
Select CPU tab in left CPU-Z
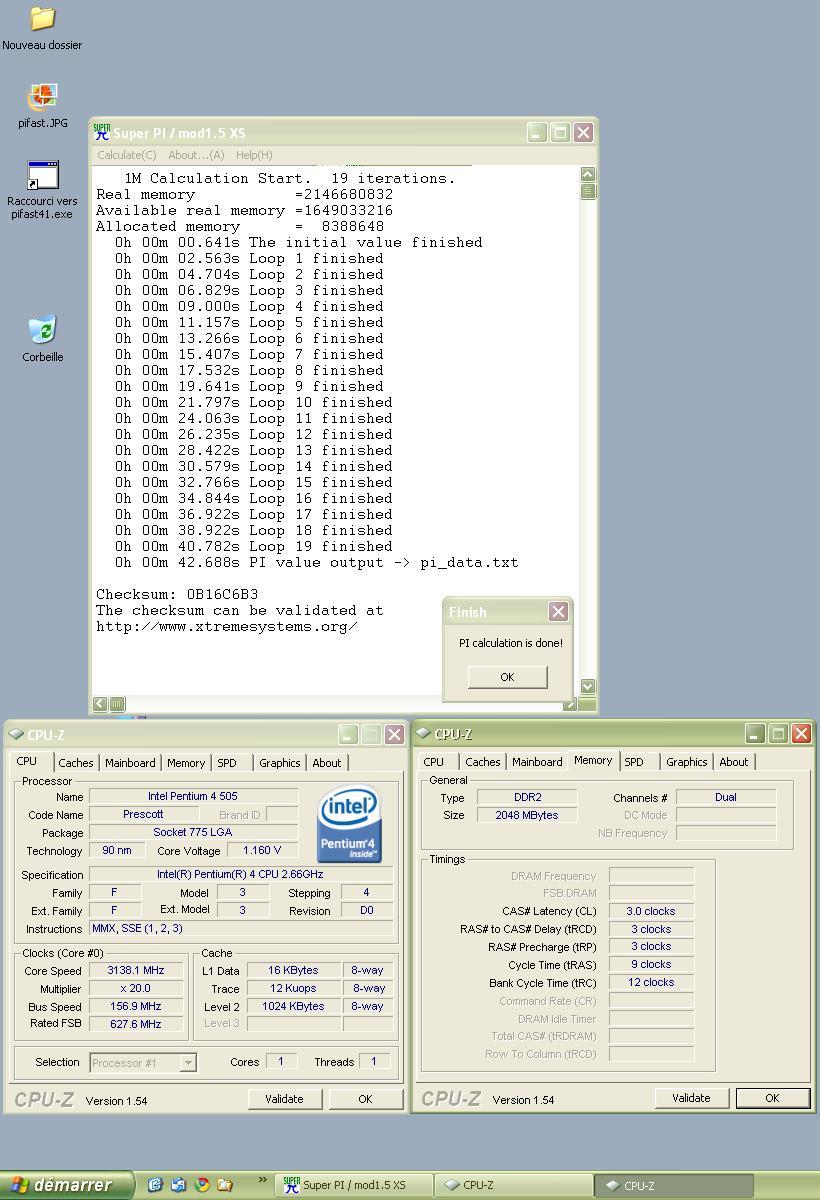27,761
